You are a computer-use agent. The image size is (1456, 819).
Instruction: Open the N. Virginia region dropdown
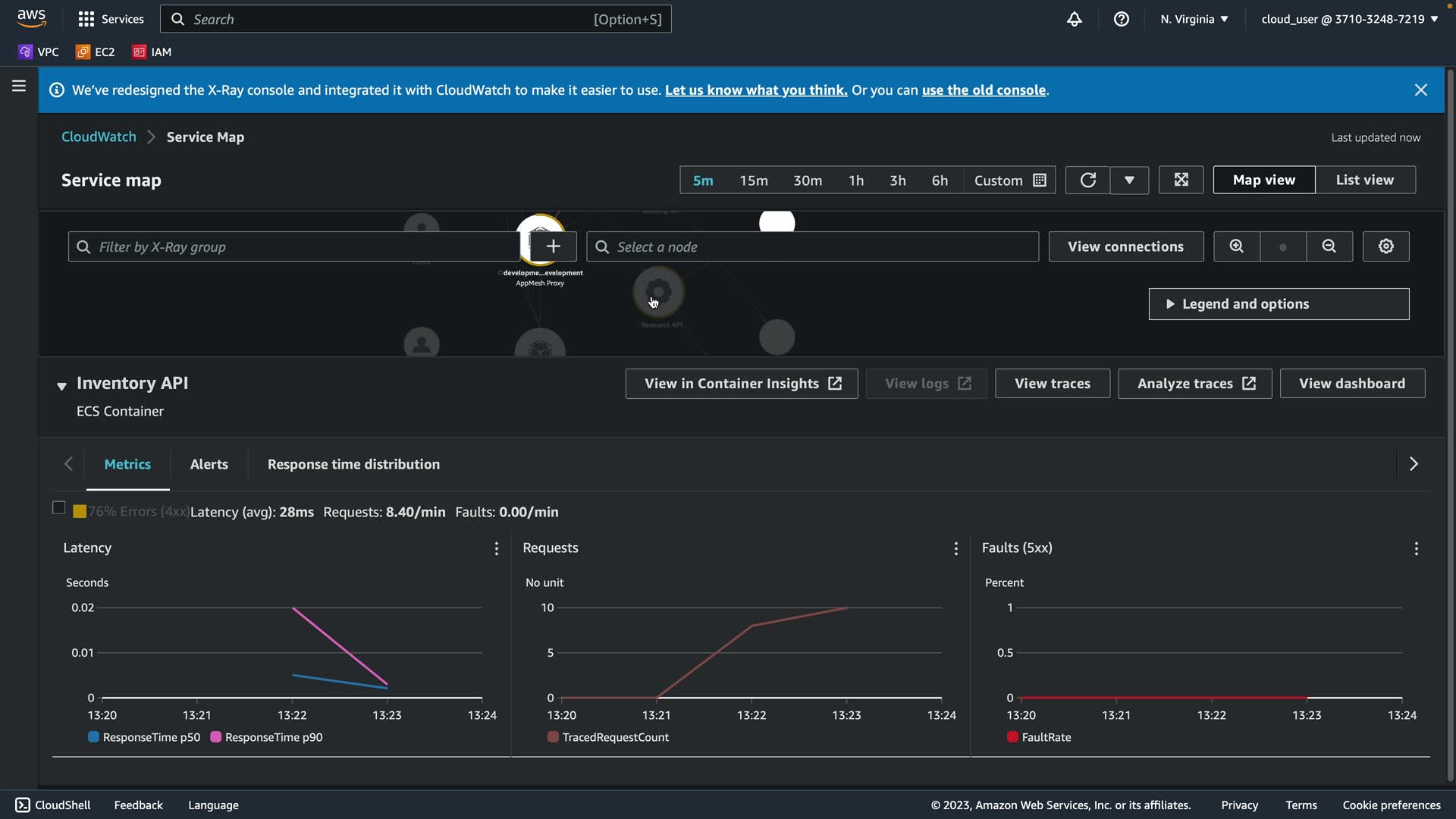click(x=1194, y=19)
